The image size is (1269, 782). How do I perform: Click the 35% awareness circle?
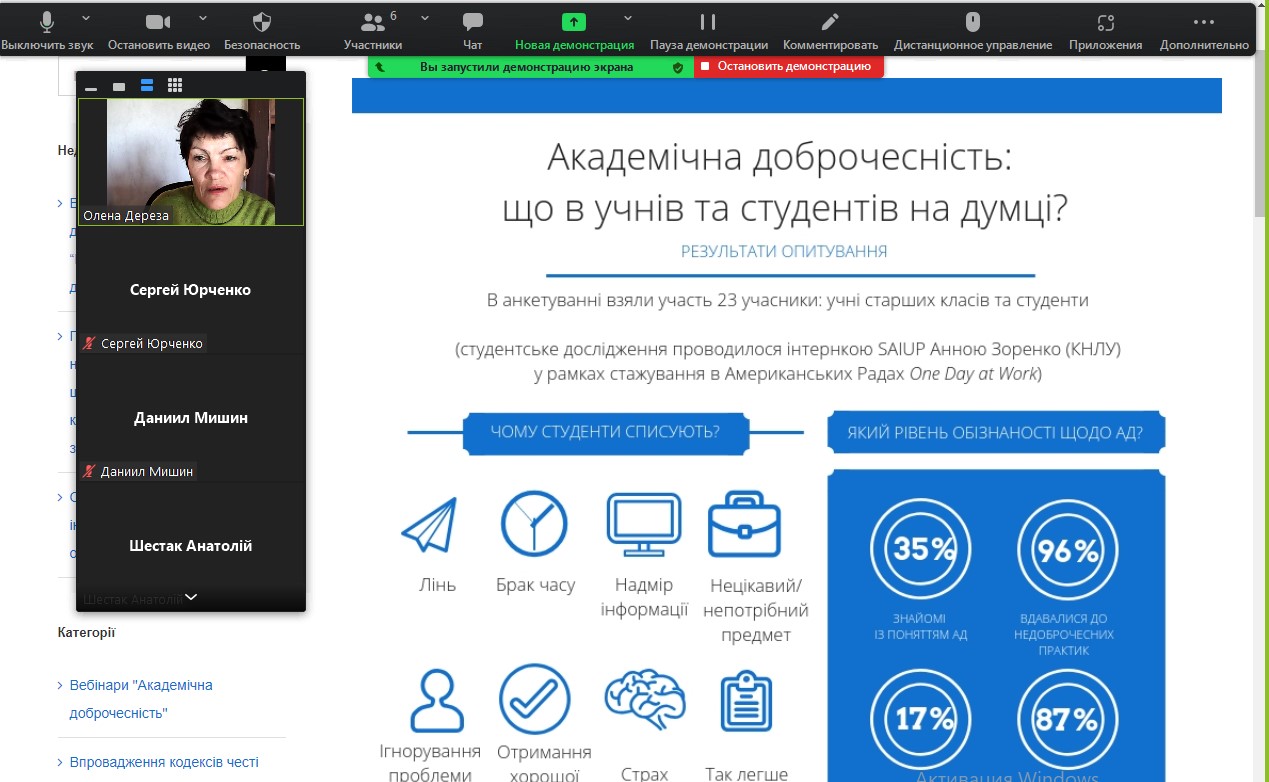[920, 549]
